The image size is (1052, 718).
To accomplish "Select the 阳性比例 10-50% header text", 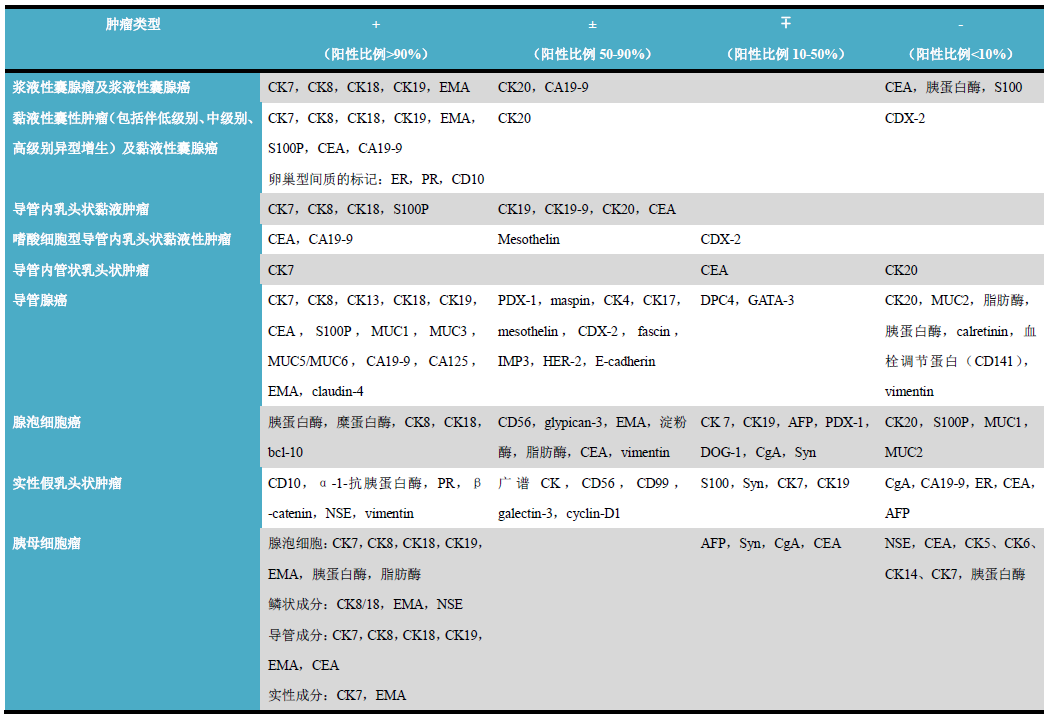I will point(786,54).
